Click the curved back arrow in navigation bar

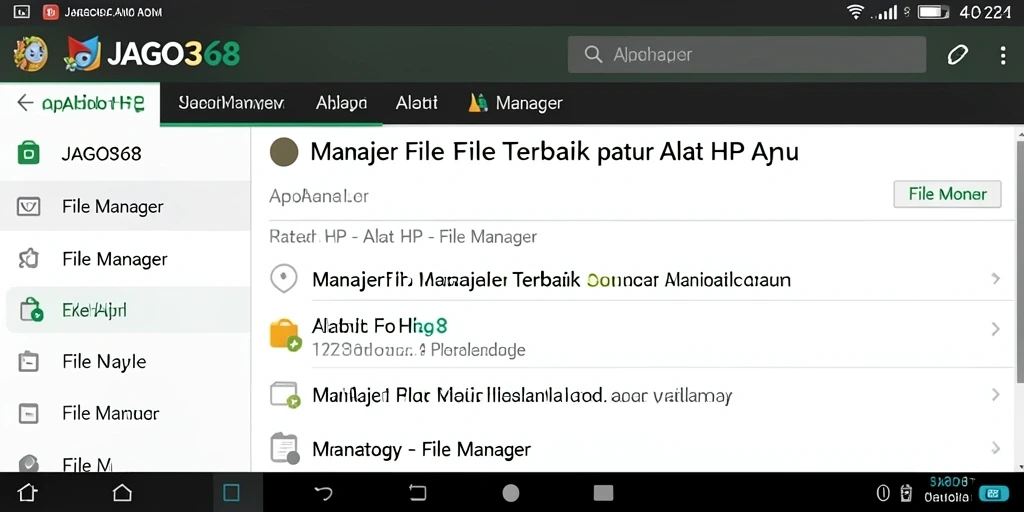click(x=323, y=493)
